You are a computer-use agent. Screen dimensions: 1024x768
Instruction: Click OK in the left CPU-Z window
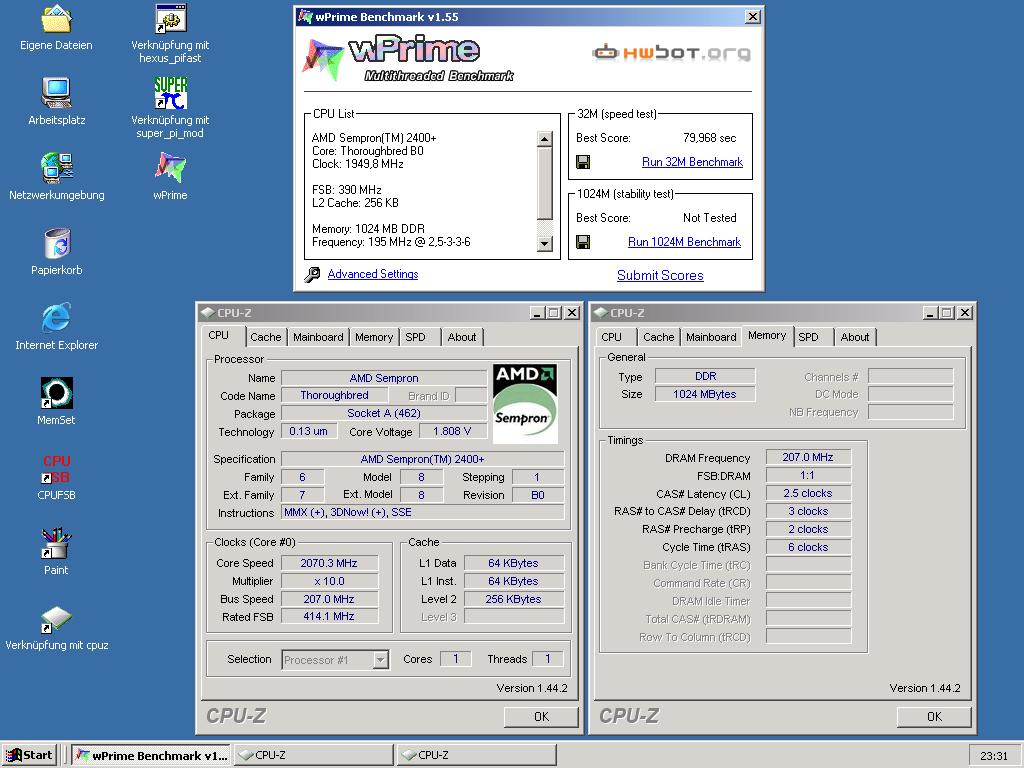point(541,716)
